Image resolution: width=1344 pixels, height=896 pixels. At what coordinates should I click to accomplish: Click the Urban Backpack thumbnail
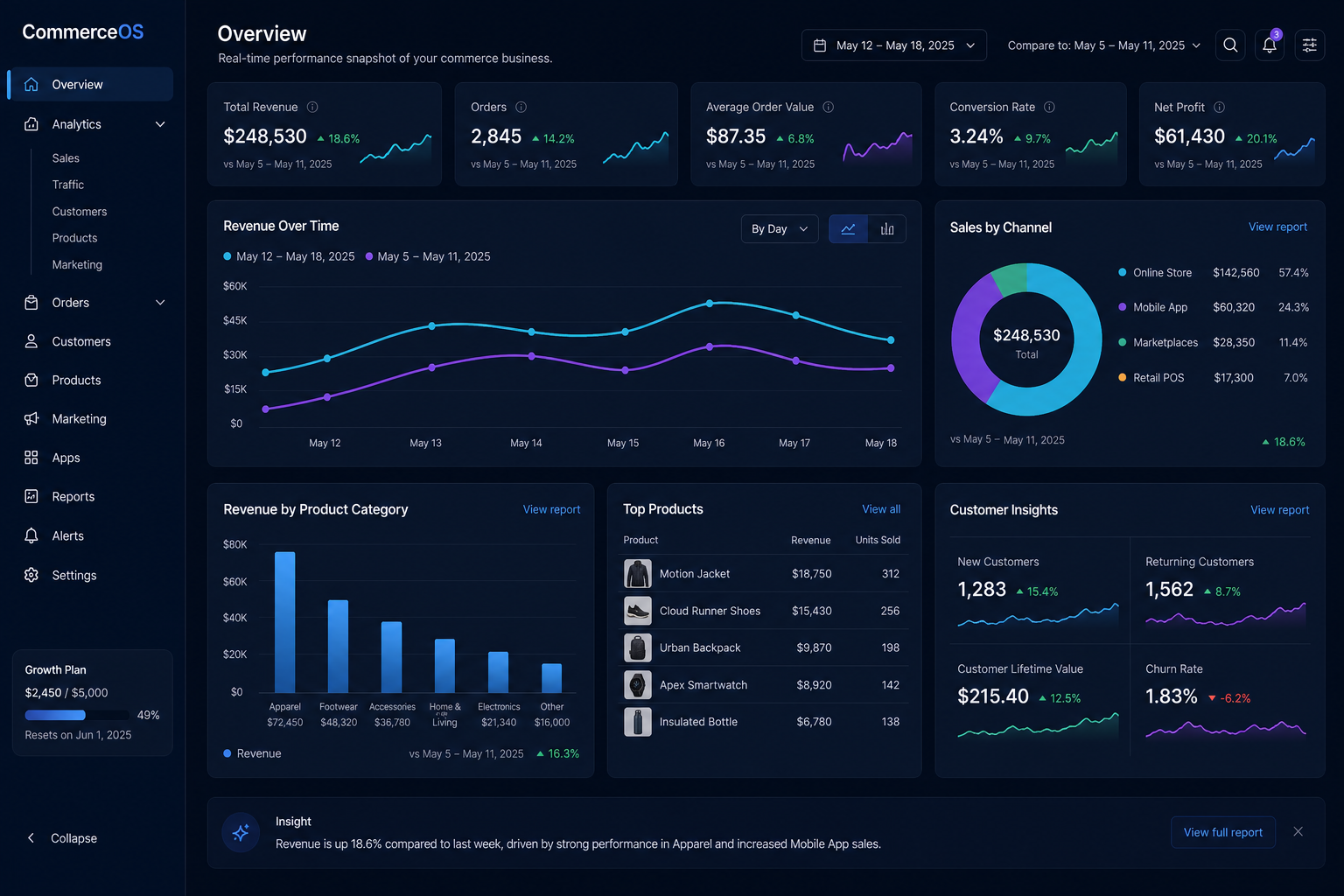pyautogui.click(x=638, y=647)
